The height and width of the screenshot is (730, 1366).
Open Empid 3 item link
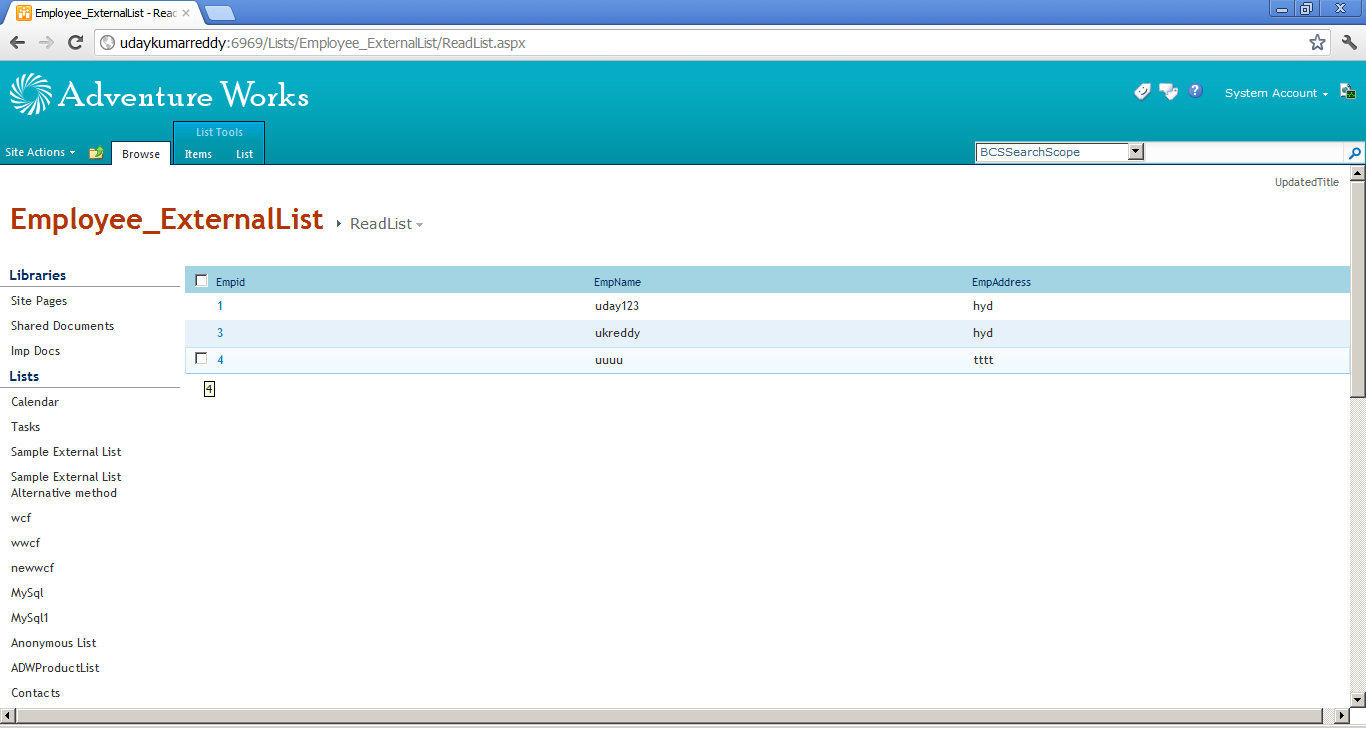coord(220,333)
